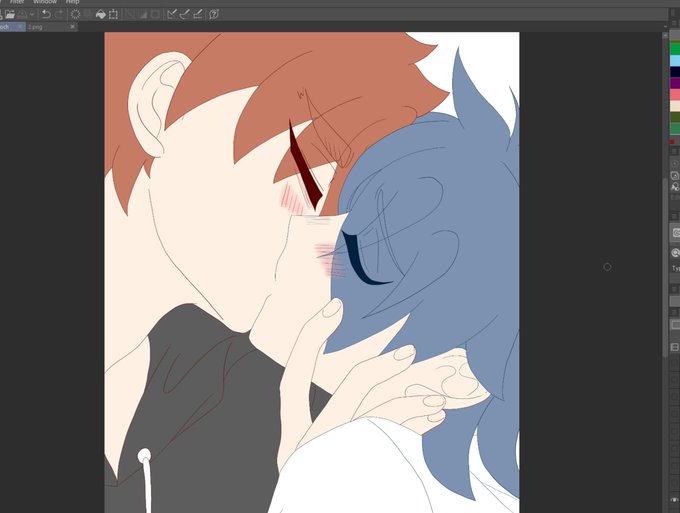Open the Filter menu
The width and height of the screenshot is (680, 513).
click(17, 2)
